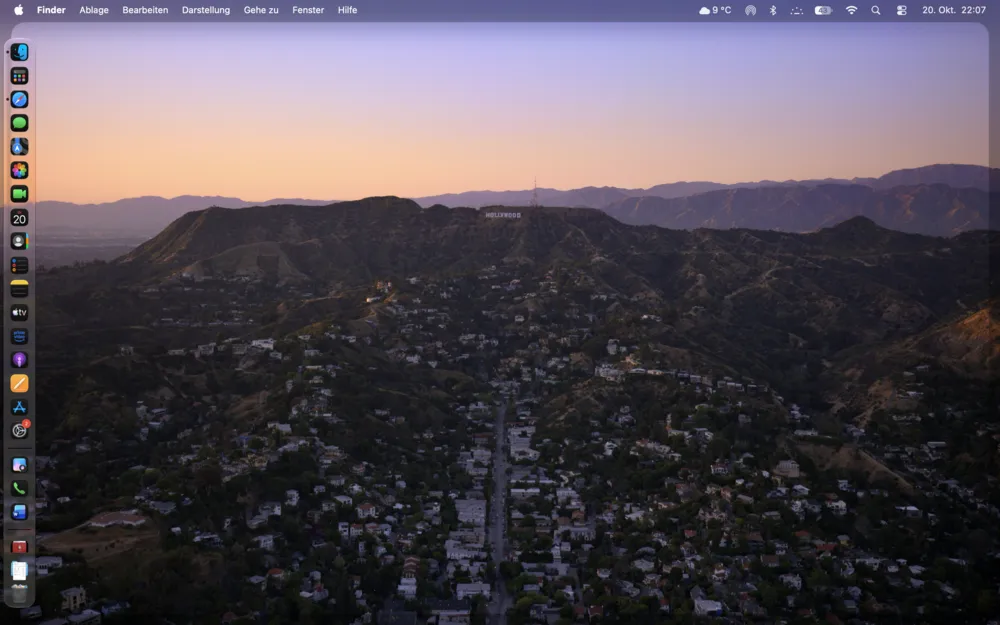Launch Reminders from the Dock
1000x625 pixels.
click(x=19, y=265)
